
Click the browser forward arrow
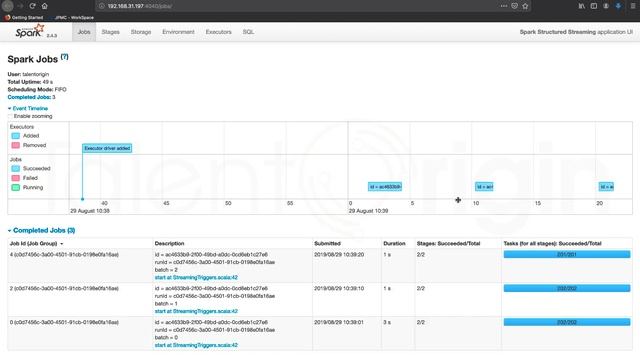[20, 6]
